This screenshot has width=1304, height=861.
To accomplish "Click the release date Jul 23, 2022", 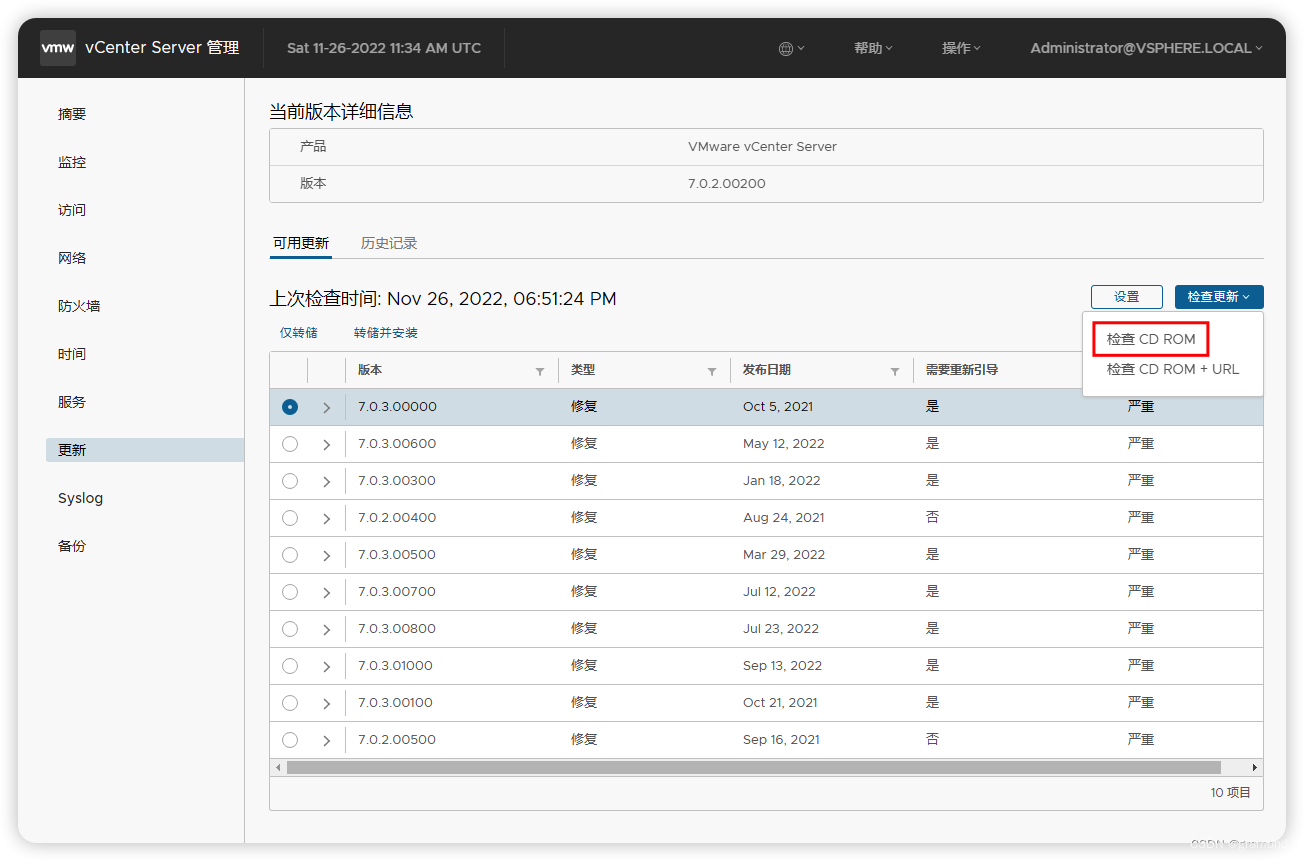I will click(780, 629).
